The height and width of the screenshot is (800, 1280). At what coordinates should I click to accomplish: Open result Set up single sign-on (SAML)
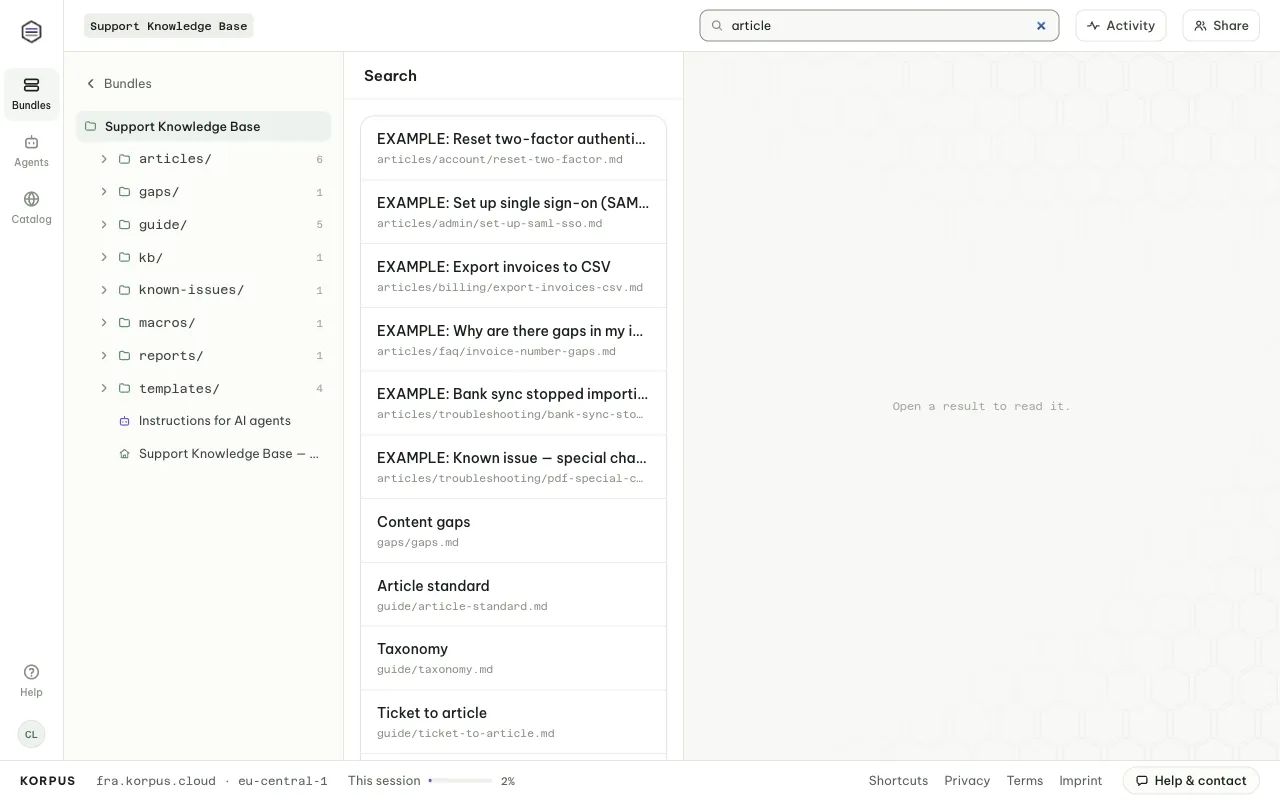coord(513,212)
